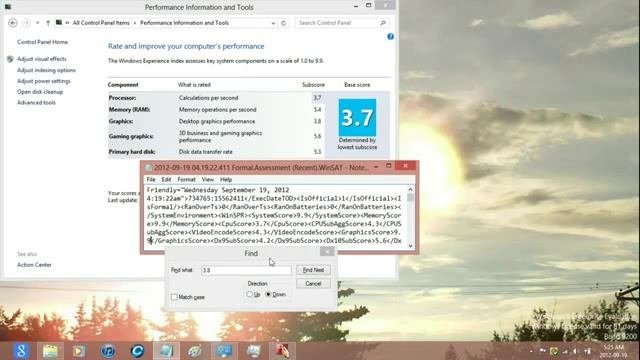Viewport: 640px width, 360px height.
Task: Go forward in Control Panel navigation
Action: click(26, 23)
